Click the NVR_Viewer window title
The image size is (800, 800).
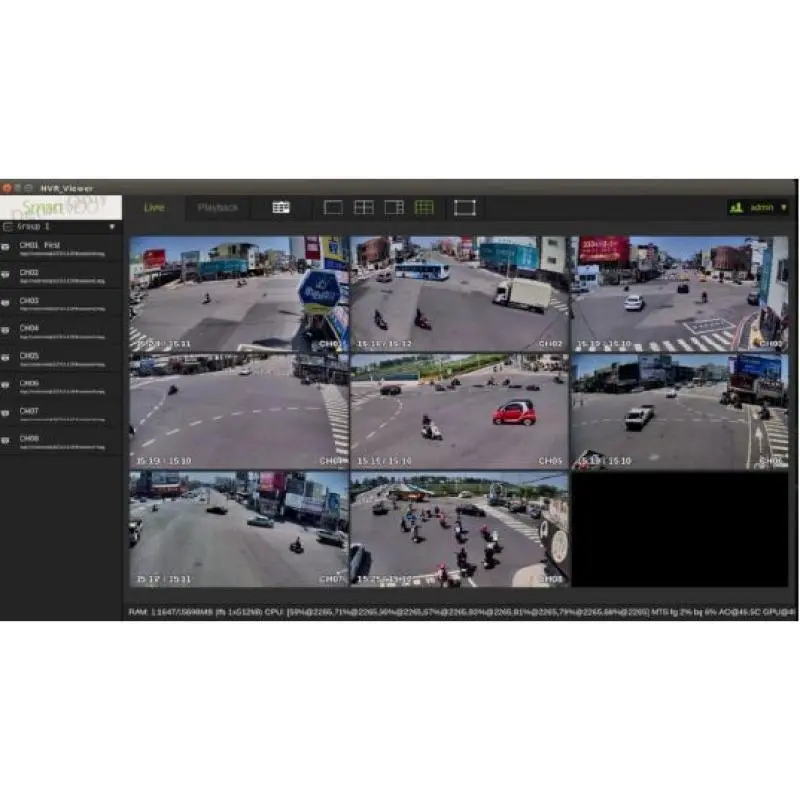click(67, 188)
